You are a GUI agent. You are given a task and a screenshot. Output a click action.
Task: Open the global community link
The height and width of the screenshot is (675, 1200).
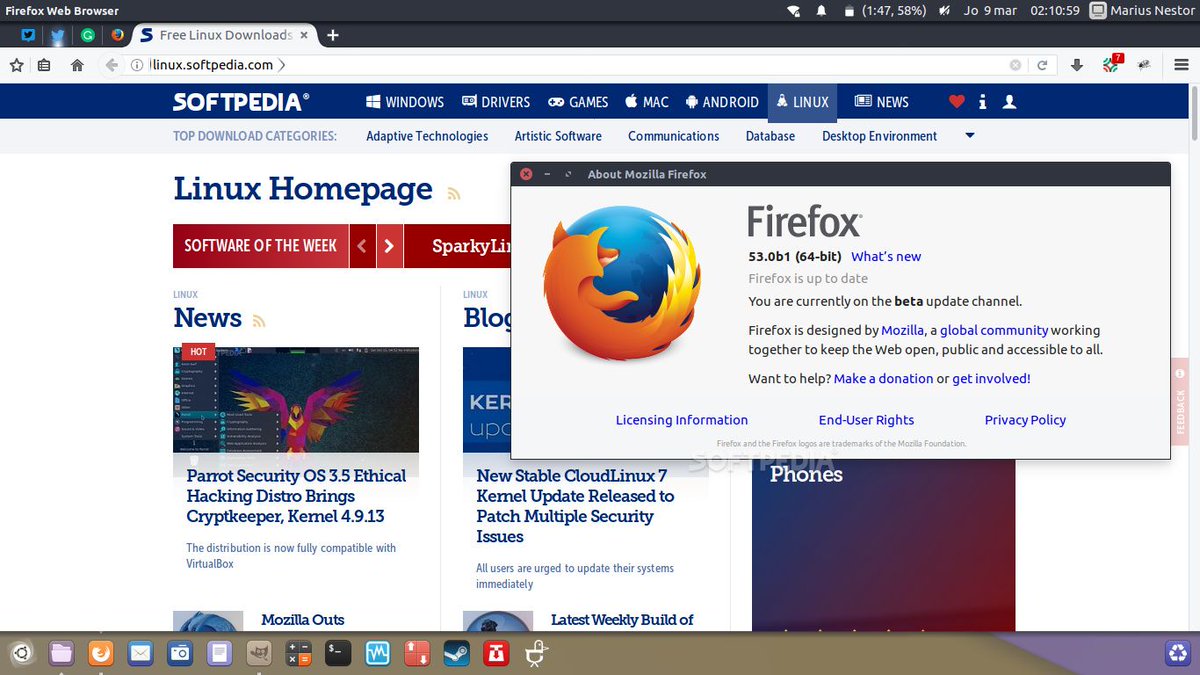coord(994,330)
